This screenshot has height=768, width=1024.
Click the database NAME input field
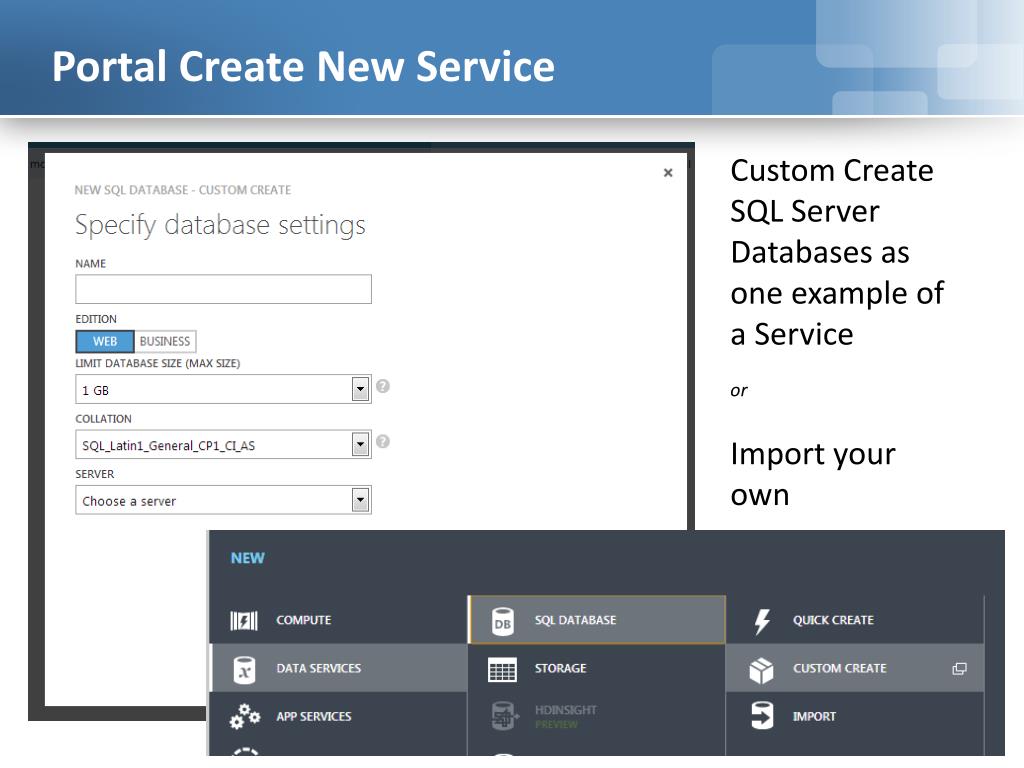(223, 289)
